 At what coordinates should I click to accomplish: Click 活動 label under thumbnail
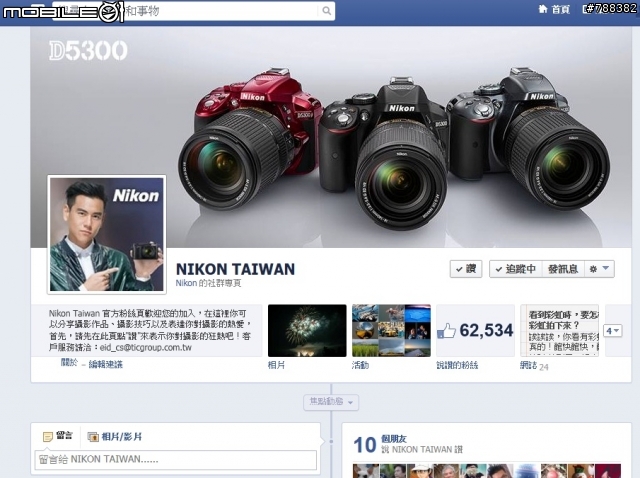point(360,365)
